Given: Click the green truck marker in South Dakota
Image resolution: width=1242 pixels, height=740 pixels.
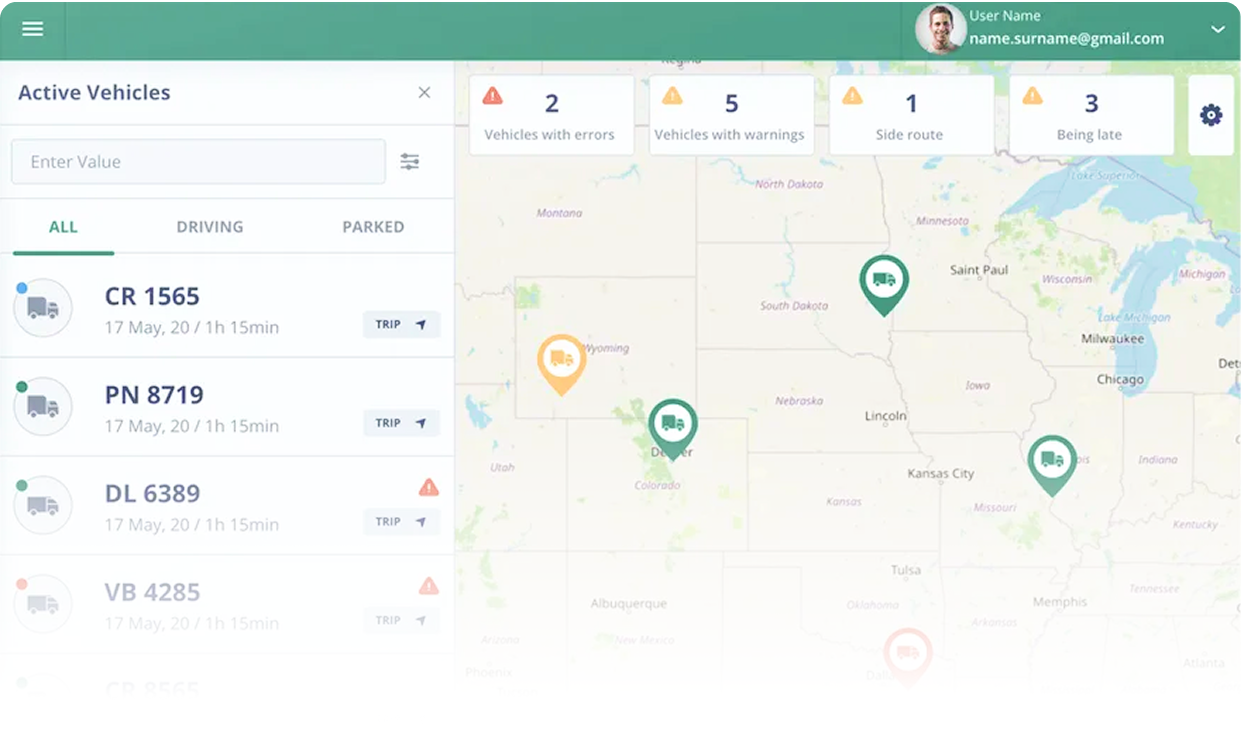Looking at the screenshot, I should 884,284.
